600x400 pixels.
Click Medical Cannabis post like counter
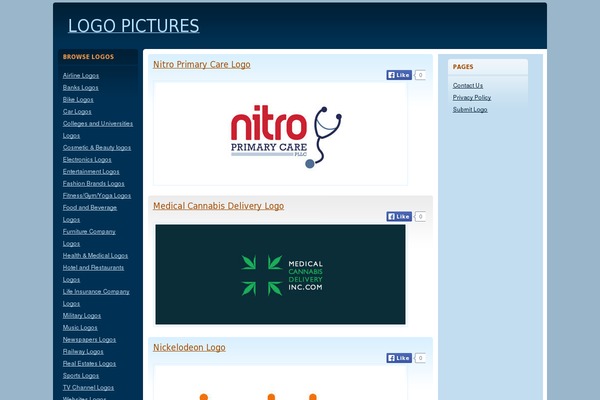(x=420, y=217)
